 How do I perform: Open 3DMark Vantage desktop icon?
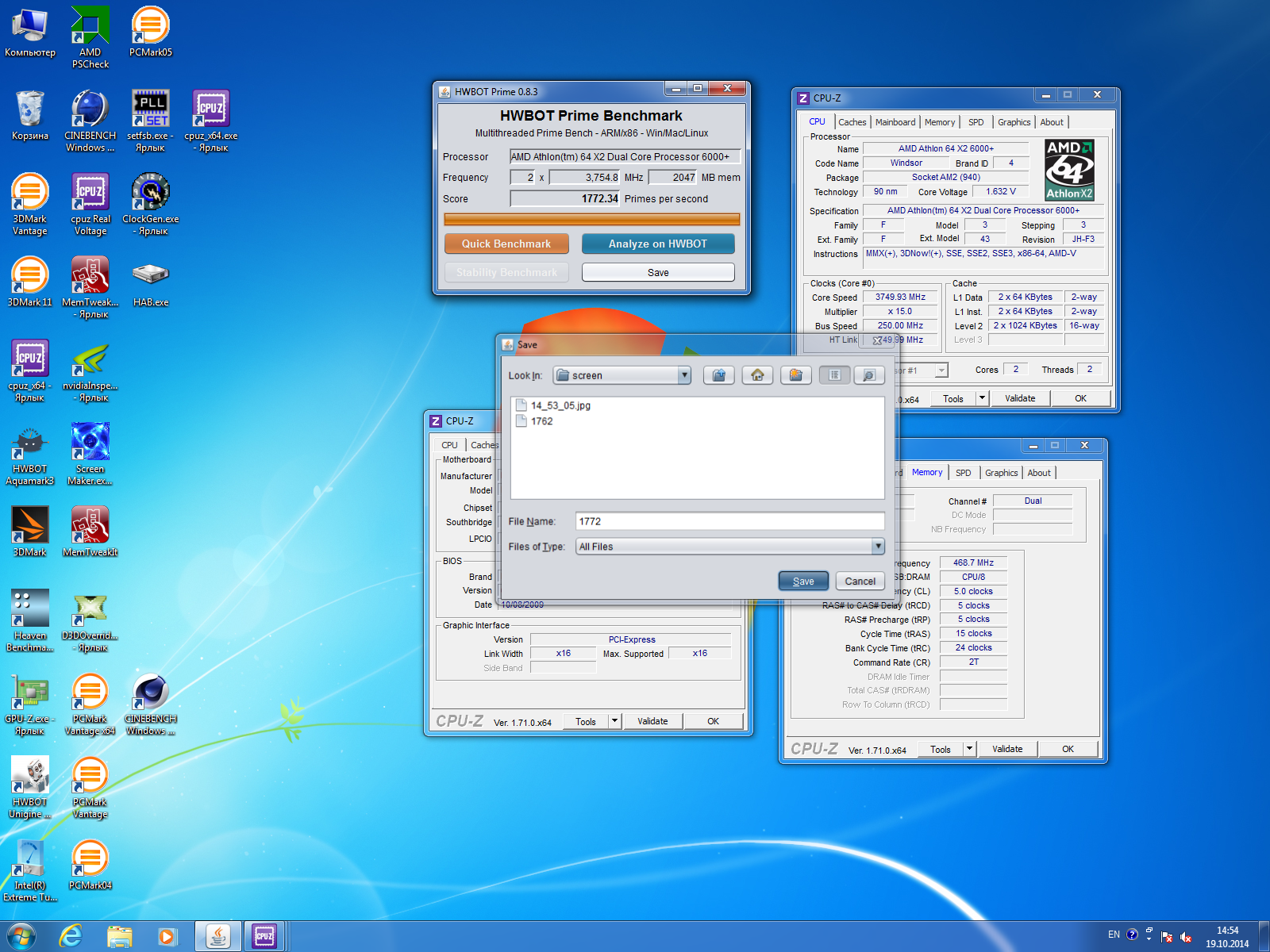pyautogui.click(x=30, y=204)
